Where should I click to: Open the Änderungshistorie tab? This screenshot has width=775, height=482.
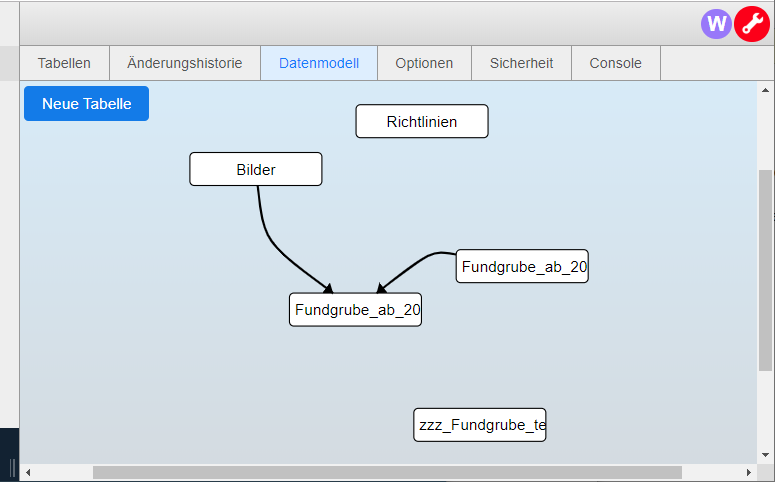click(185, 63)
